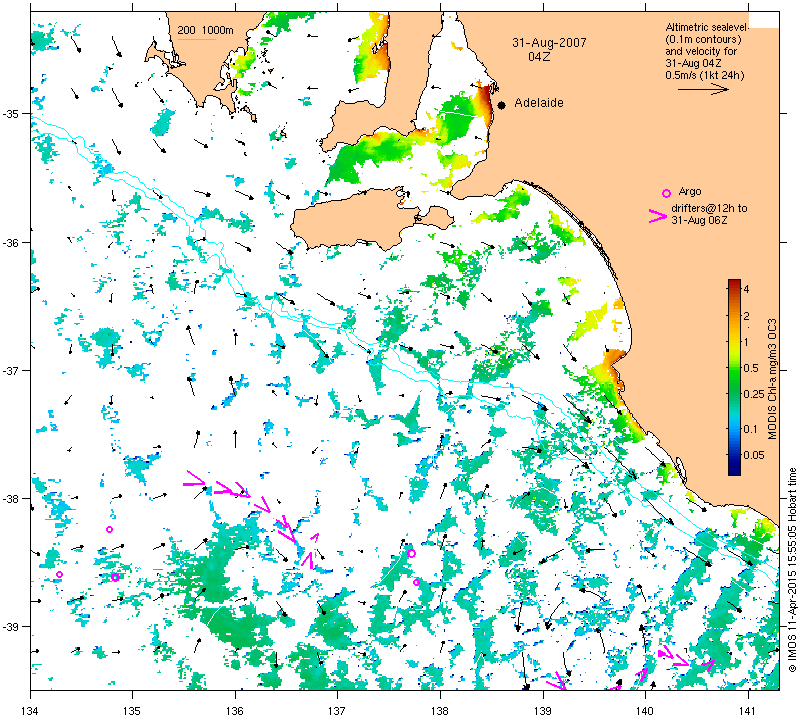Click the chlorophyll color bar scale
Viewport: 800px width, 720px height.
pos(734,378)
